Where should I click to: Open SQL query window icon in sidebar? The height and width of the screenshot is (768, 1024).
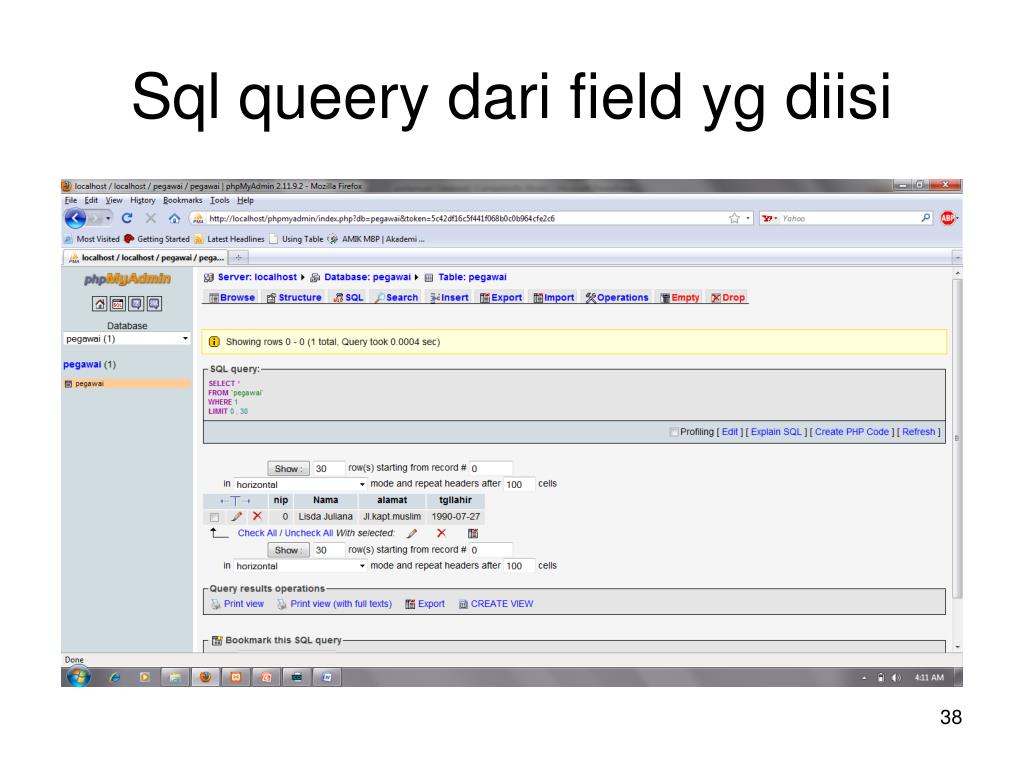(118, 304)
